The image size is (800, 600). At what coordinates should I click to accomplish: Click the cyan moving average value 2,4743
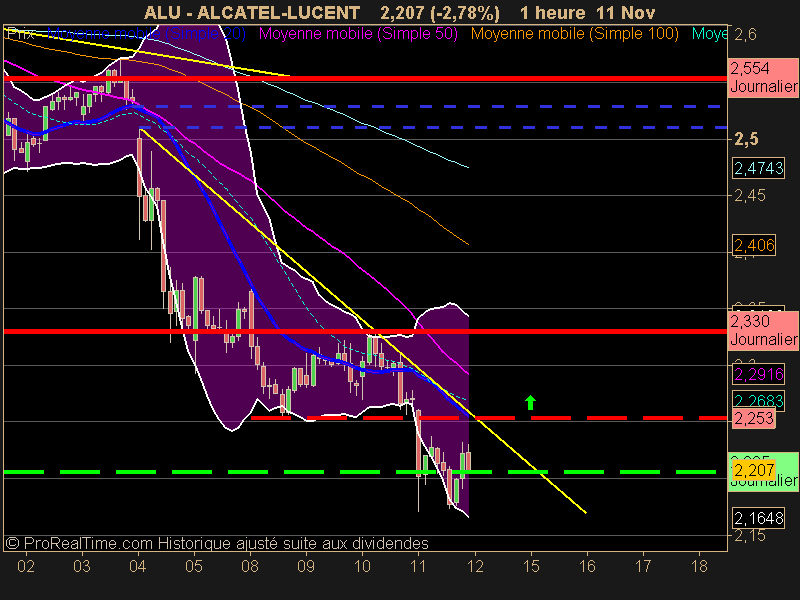click(x=759, y=168)
